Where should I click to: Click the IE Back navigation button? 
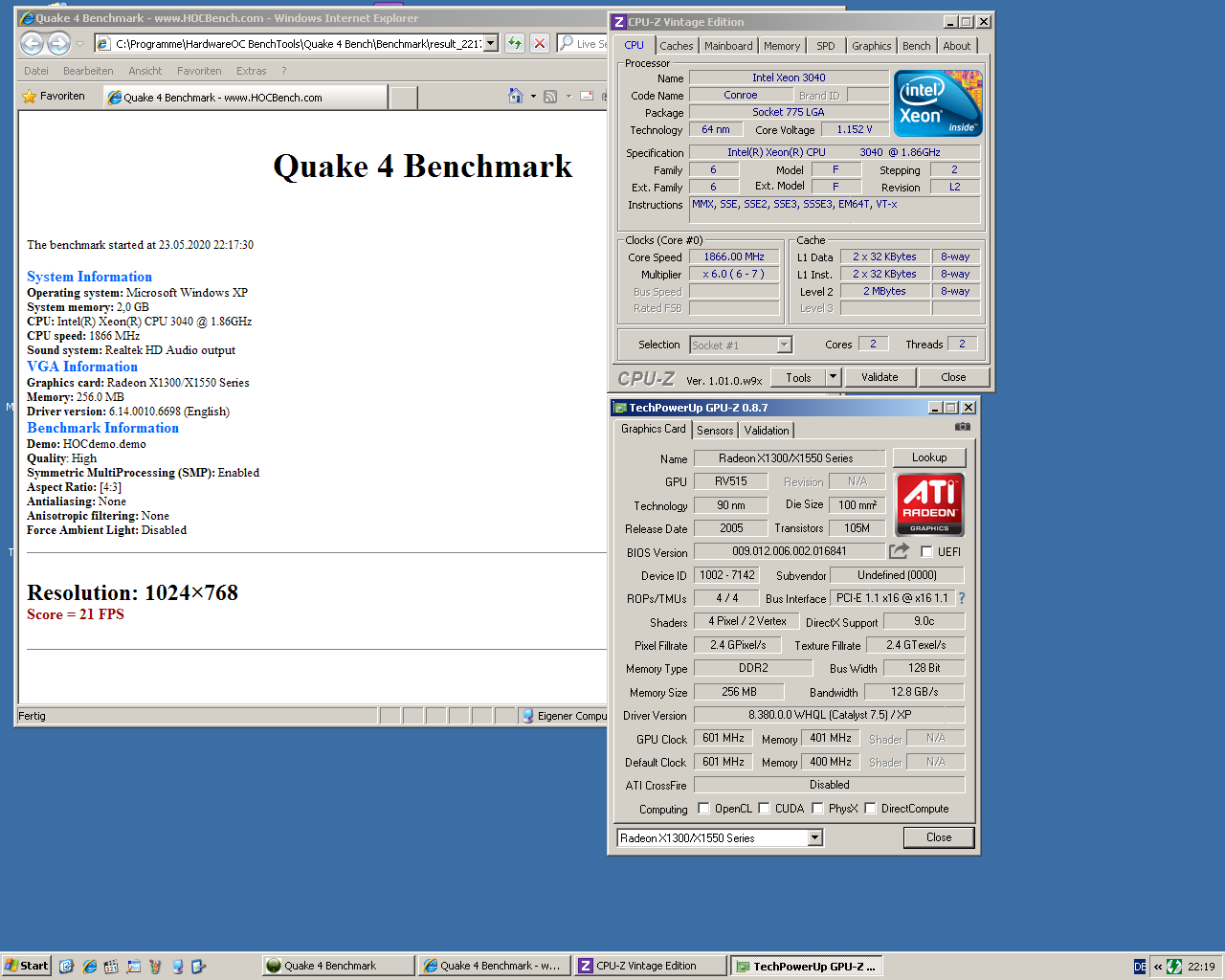coord(32,43)
